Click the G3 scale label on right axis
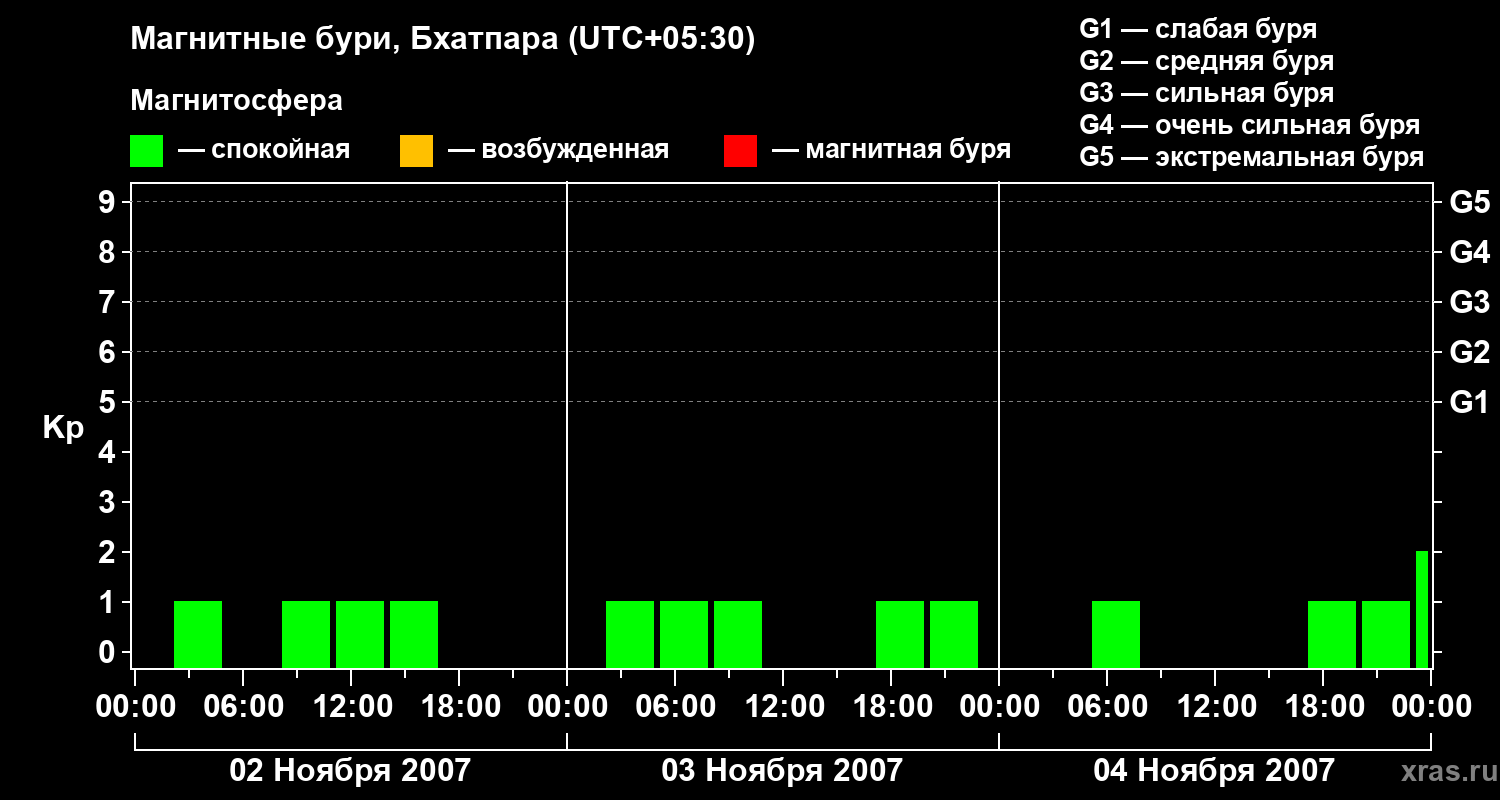The height and width of the screenshot is (800, 1500). (x=1470, y=302)
